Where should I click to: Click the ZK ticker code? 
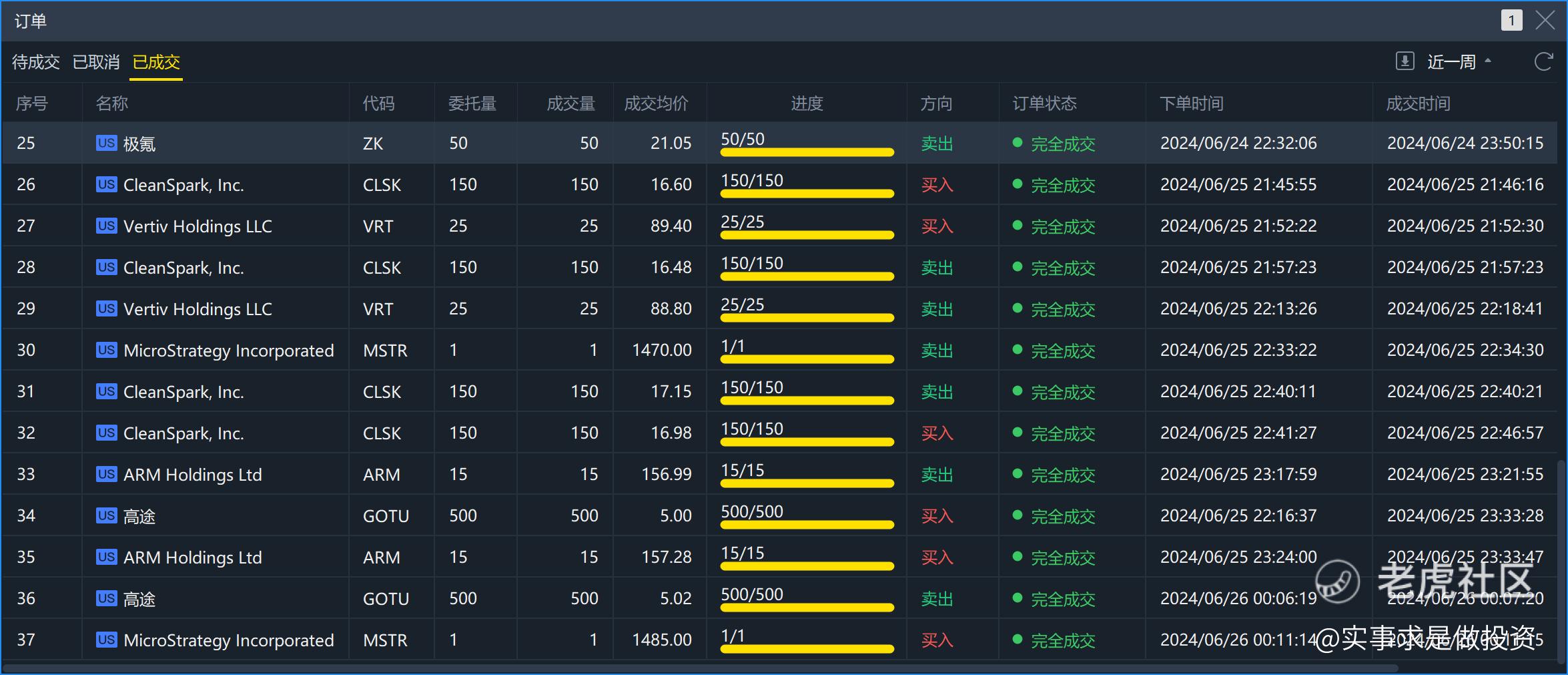point(373,144)
